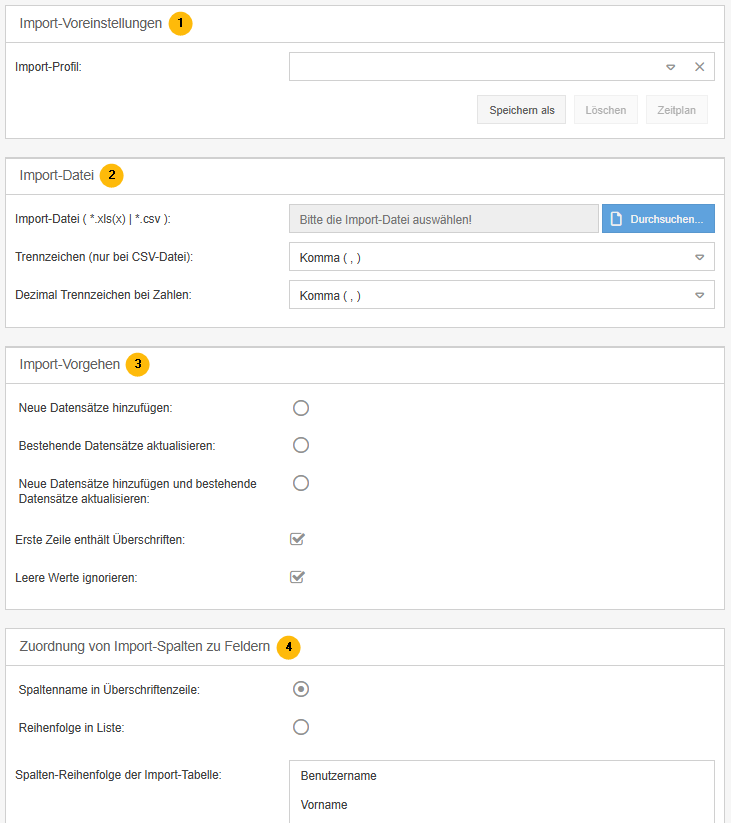
Task: Toggle 'Leere Werte ignorieren' checkbox
Action: click(297, 577)
